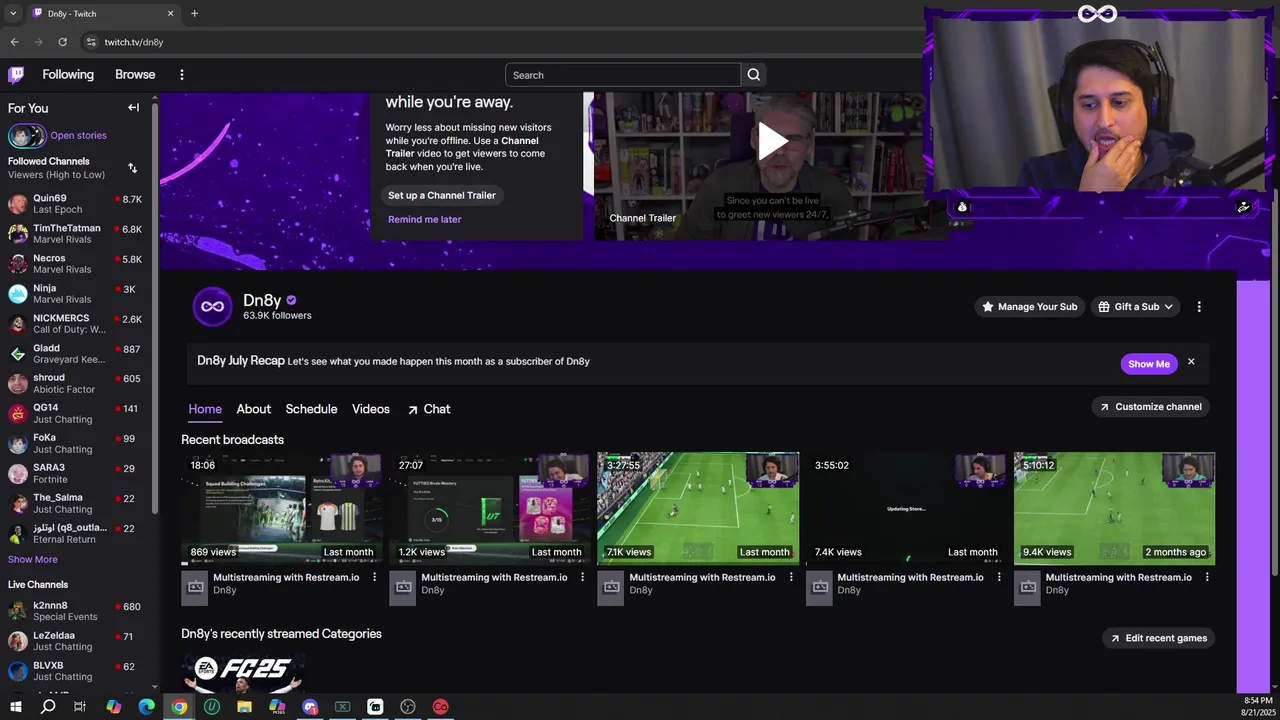This screenshot has height=720, width=1280.
Task: Open Task View from taskbar
Action: pyautogui.click(x=80, y=707)
